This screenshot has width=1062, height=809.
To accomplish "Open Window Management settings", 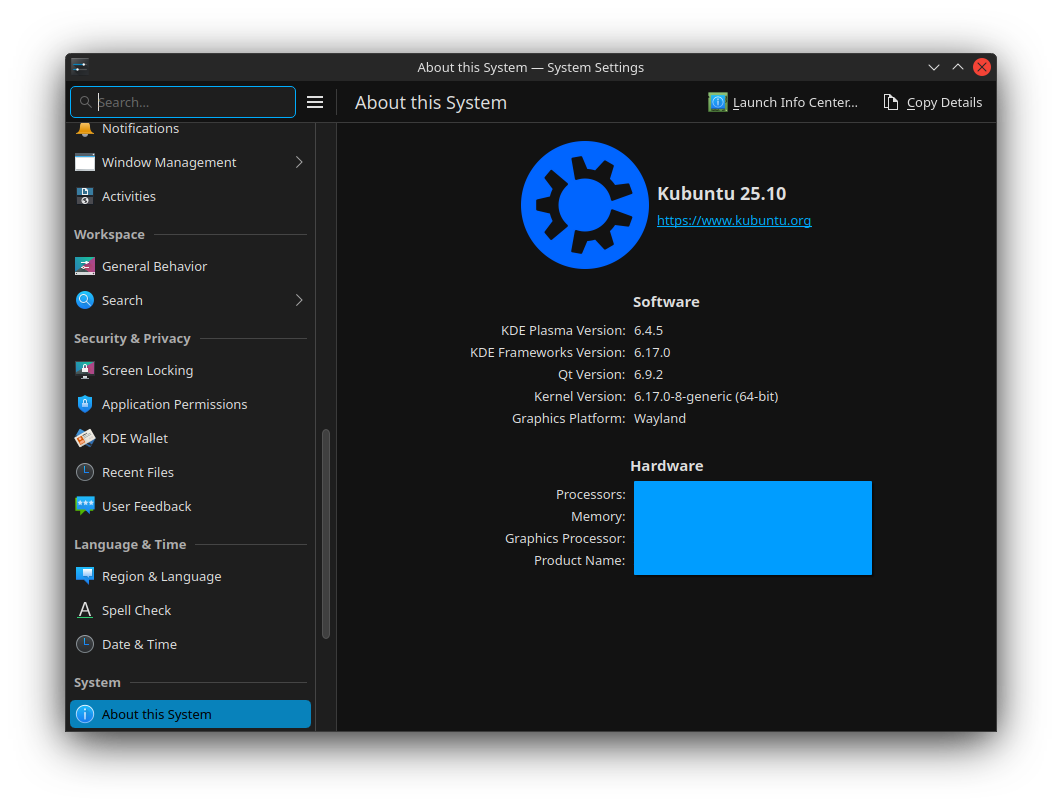I will [190, 163].
